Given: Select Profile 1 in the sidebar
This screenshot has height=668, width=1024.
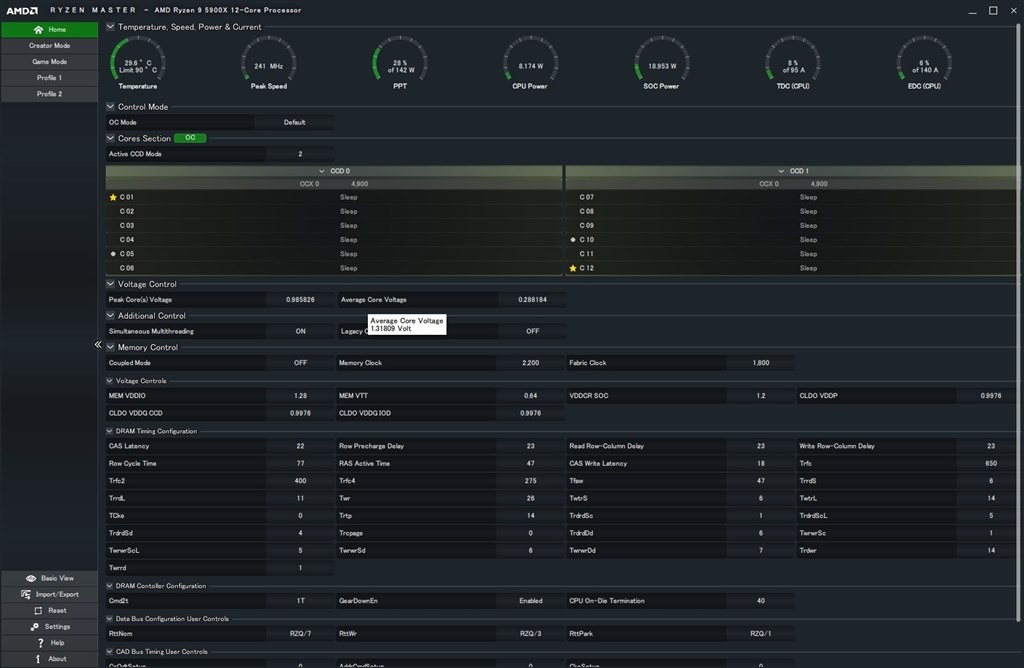Looking at the screenshot, I should click(x=49, y=78).
